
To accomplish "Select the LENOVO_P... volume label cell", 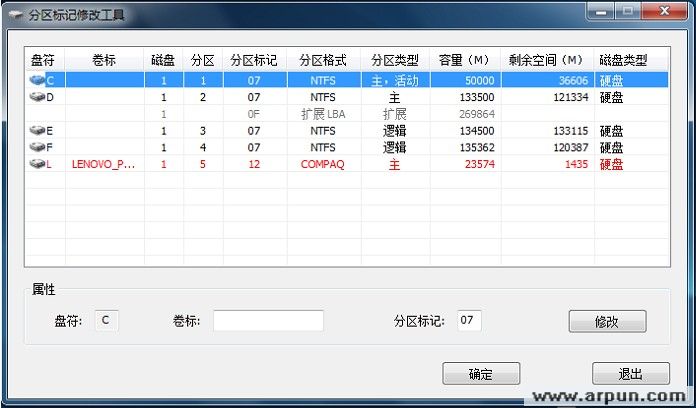I will (103, 164).
